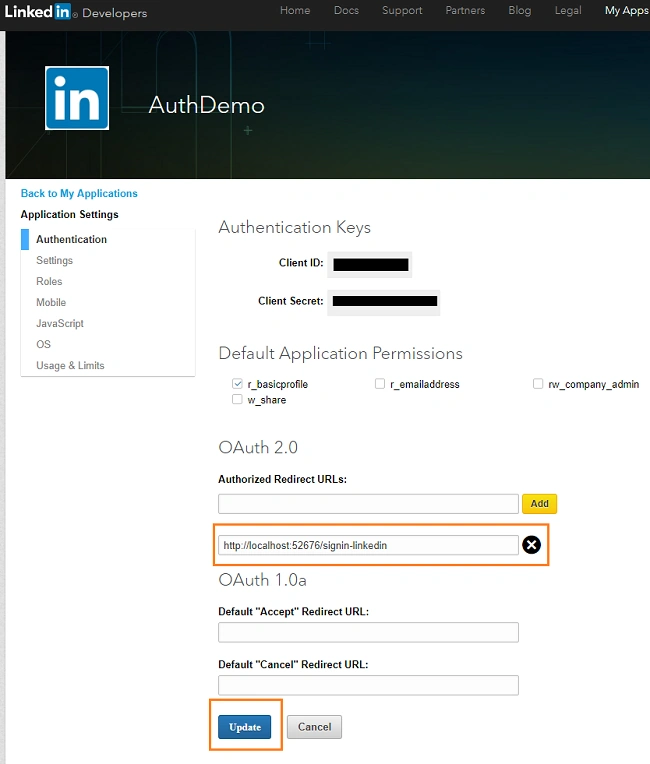Switch to the JavaScript settings section
This screenshot has width=650, height=764.
click(x=60, y=323)
